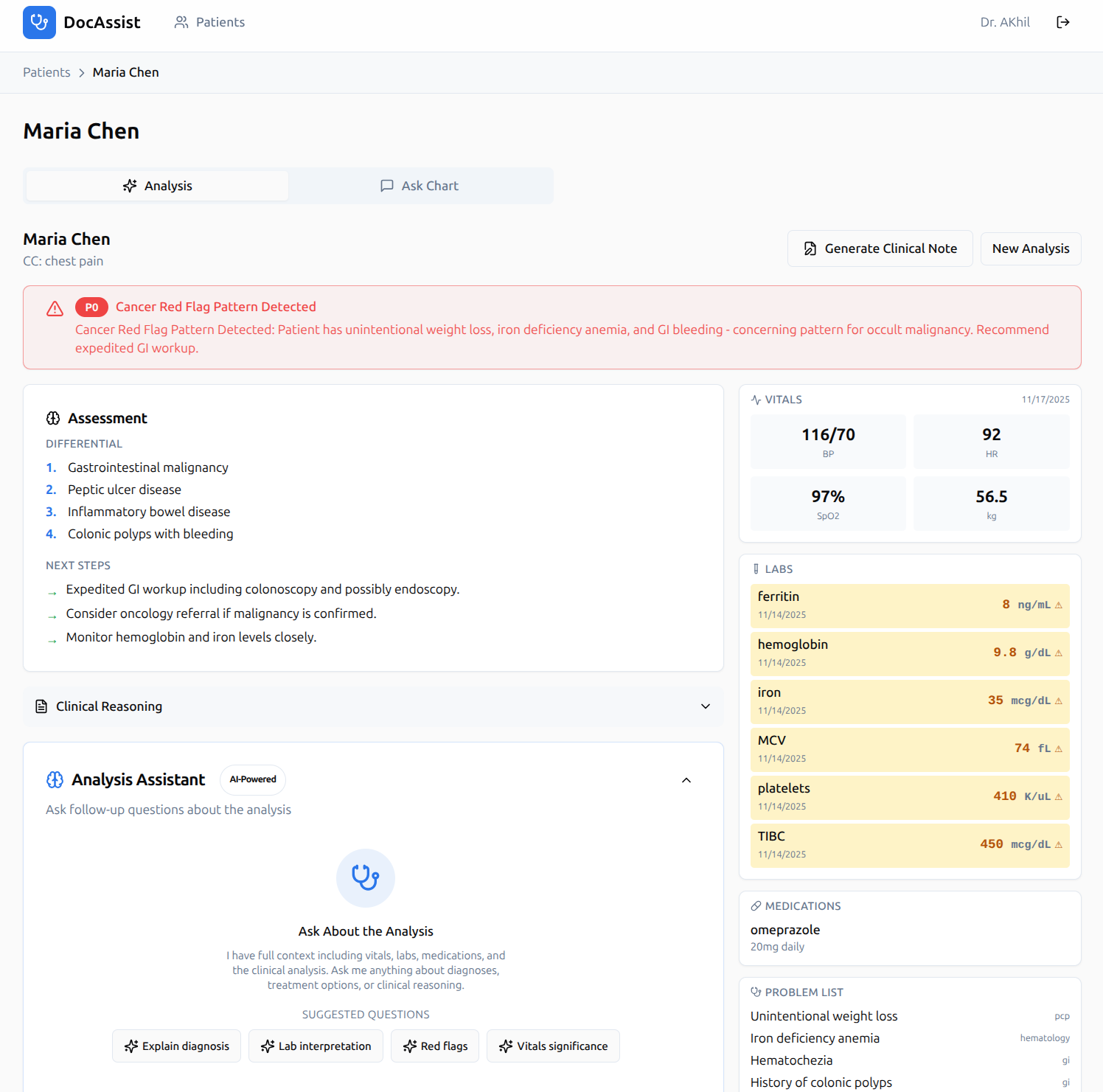This screenshot has width=1103, height=1092.
Task: Go to Patients breadcrumb link
Action: [x=46, y=72]
